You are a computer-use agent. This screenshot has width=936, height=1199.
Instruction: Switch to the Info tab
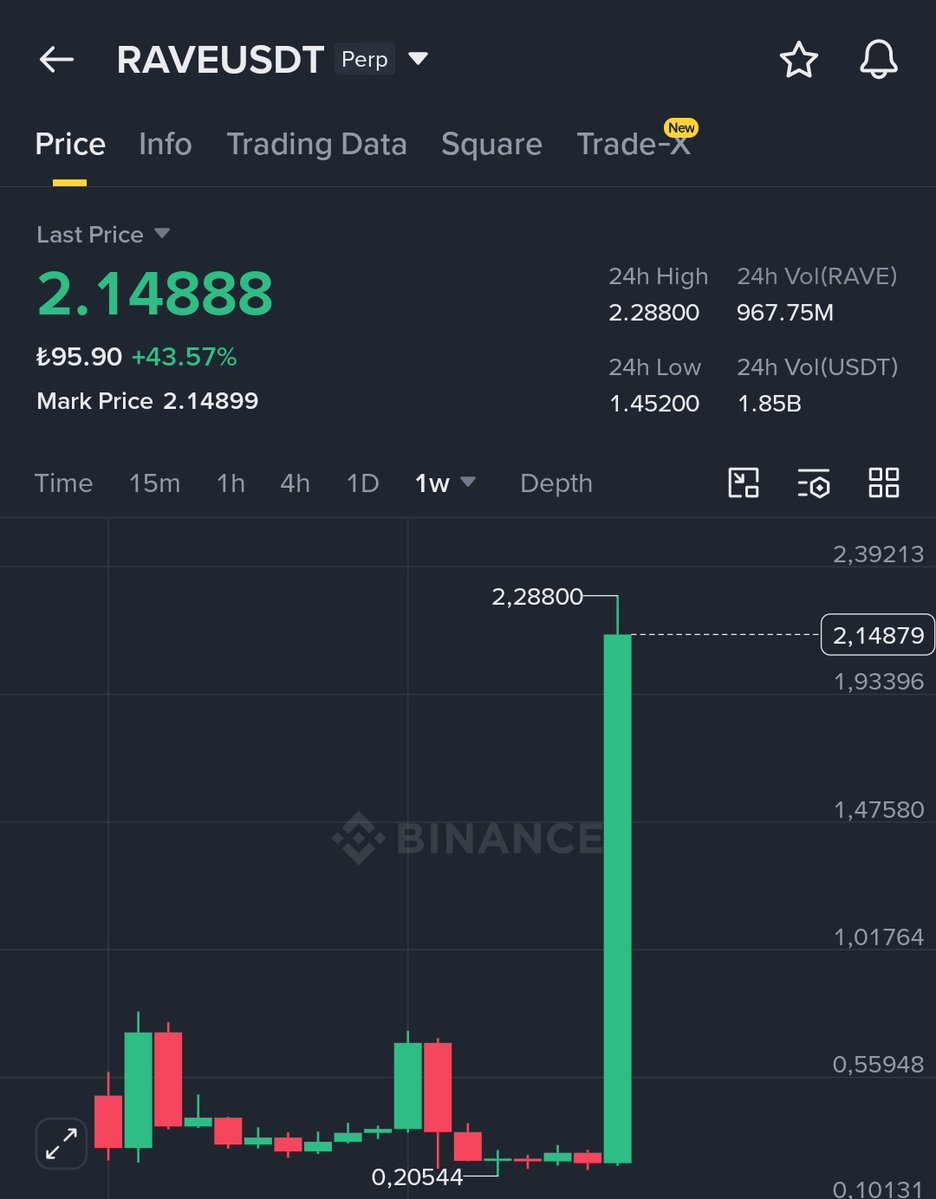(165, 144)
